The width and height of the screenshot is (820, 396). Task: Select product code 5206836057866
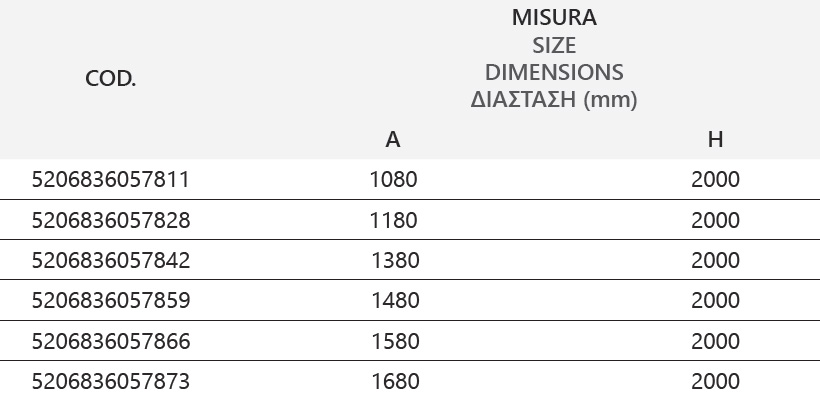click(x=111, y=341)
